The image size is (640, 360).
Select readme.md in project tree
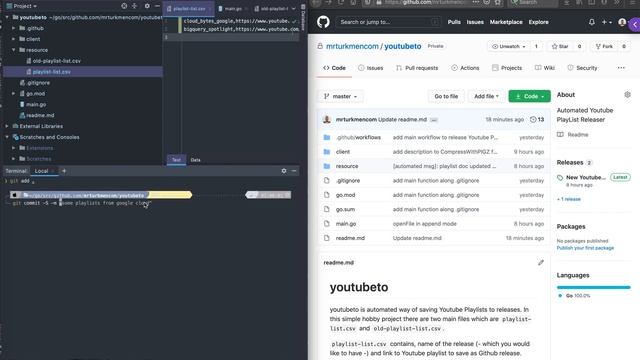click(x=40, y=116)
